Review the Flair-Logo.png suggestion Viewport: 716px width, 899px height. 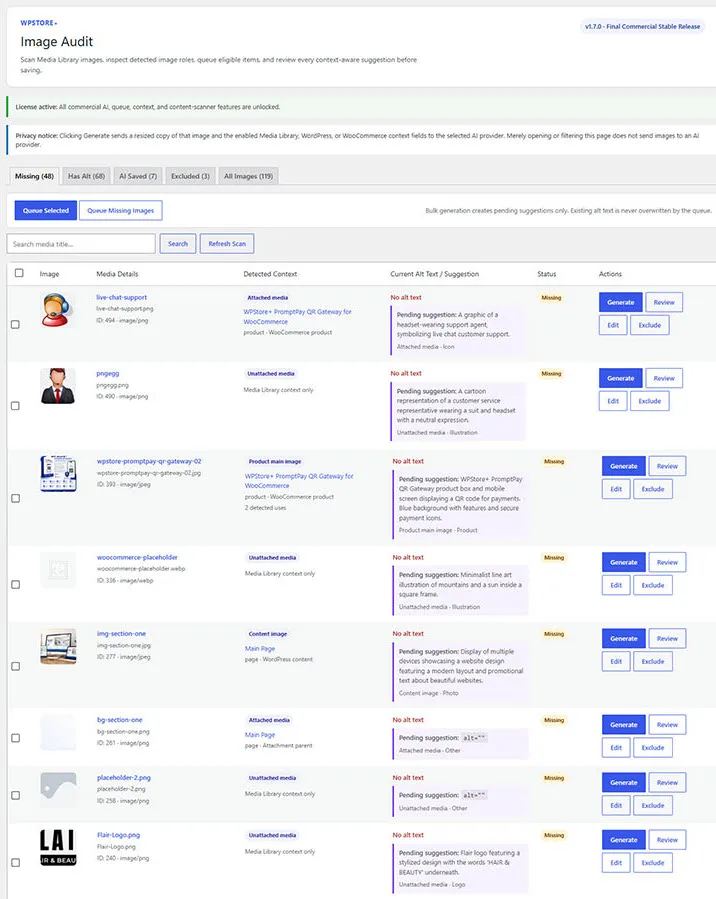(667, 840)
